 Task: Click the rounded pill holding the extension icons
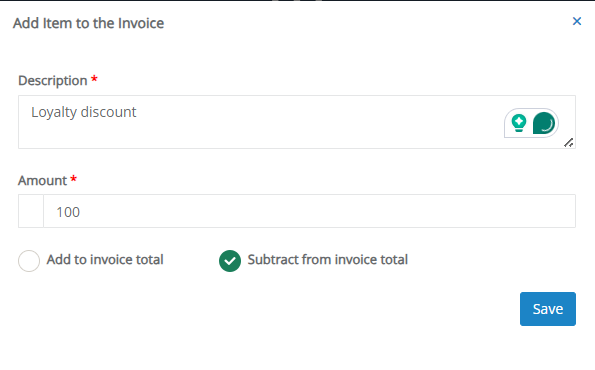tap(531, 123)
